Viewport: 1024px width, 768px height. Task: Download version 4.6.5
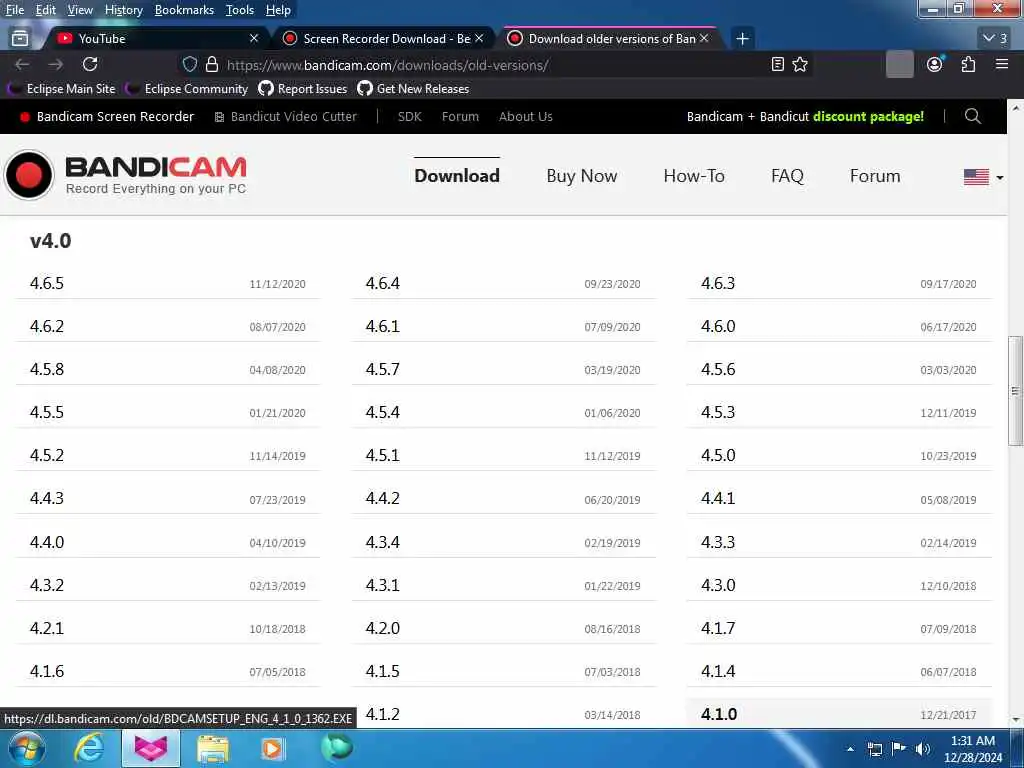[168, 283]
